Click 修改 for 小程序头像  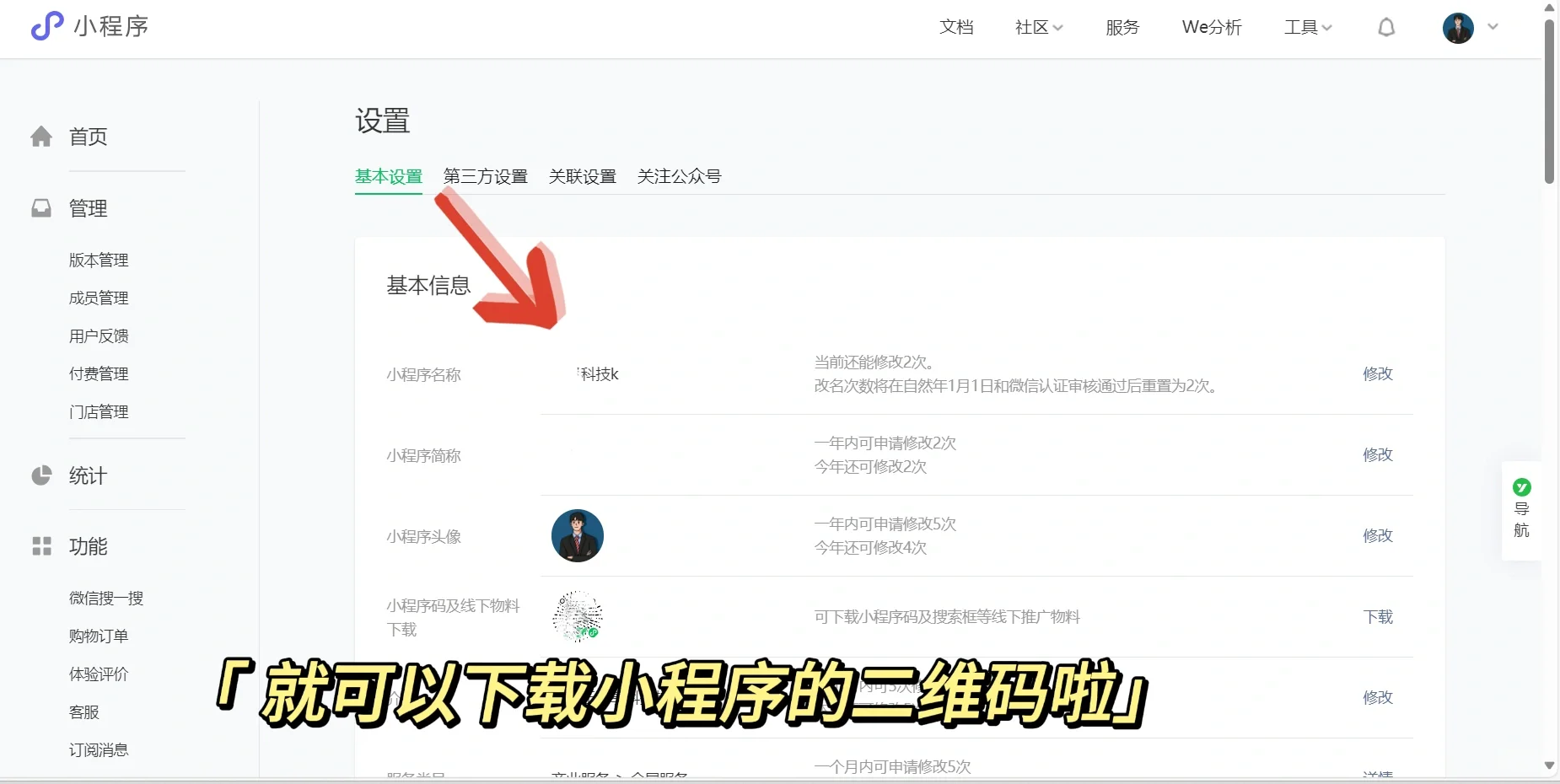coord(1378,535)
